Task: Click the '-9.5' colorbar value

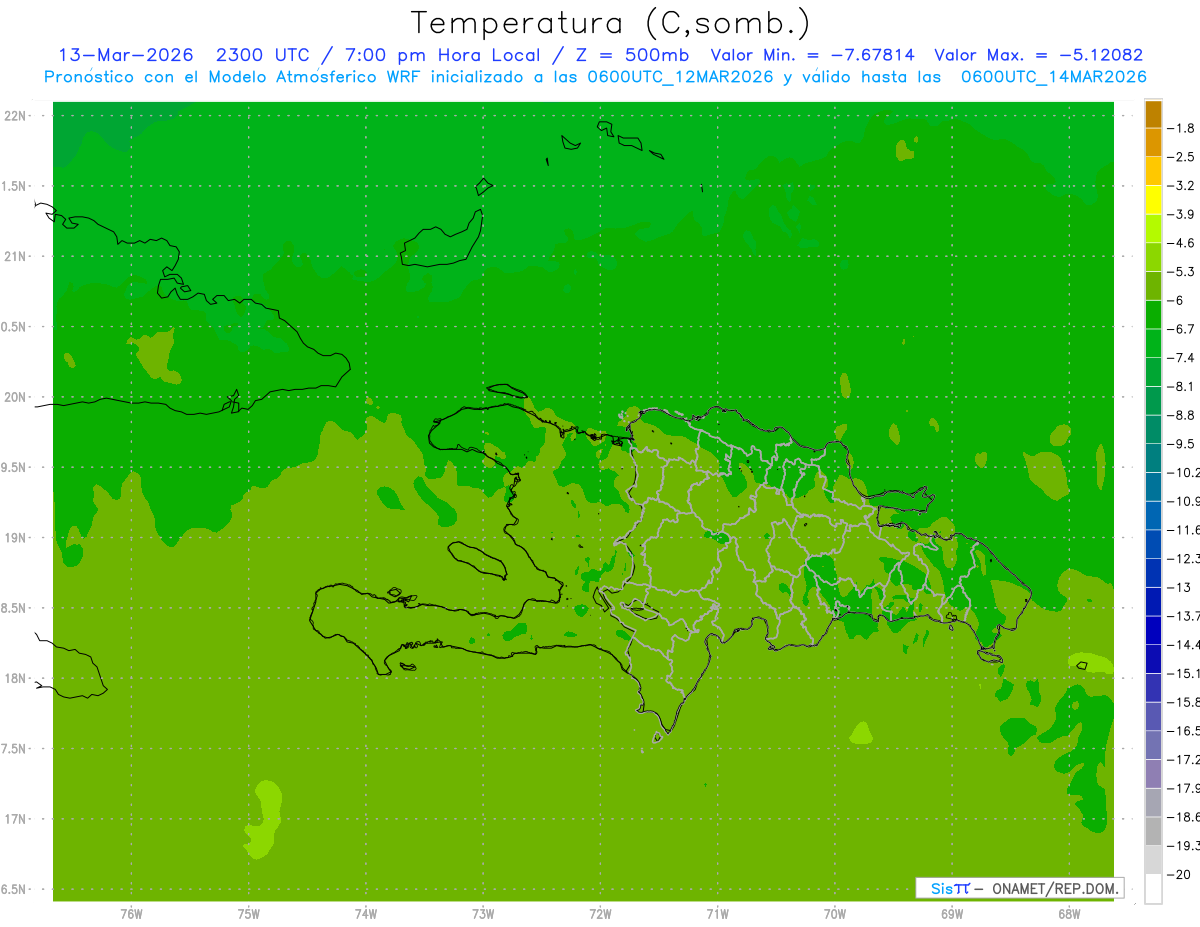Action: pos(1182,444)
